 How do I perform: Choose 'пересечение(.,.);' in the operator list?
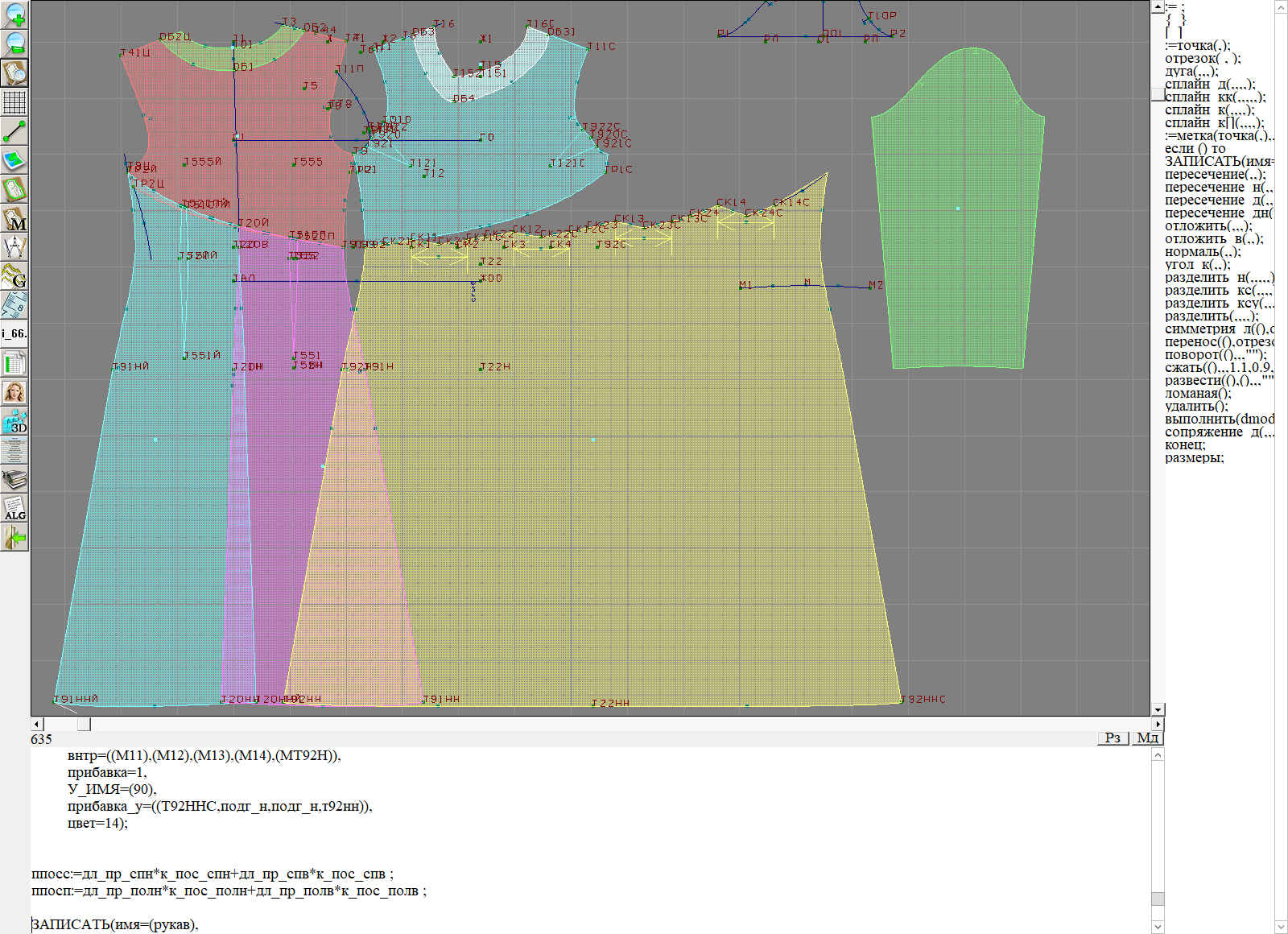(1214, 175)
